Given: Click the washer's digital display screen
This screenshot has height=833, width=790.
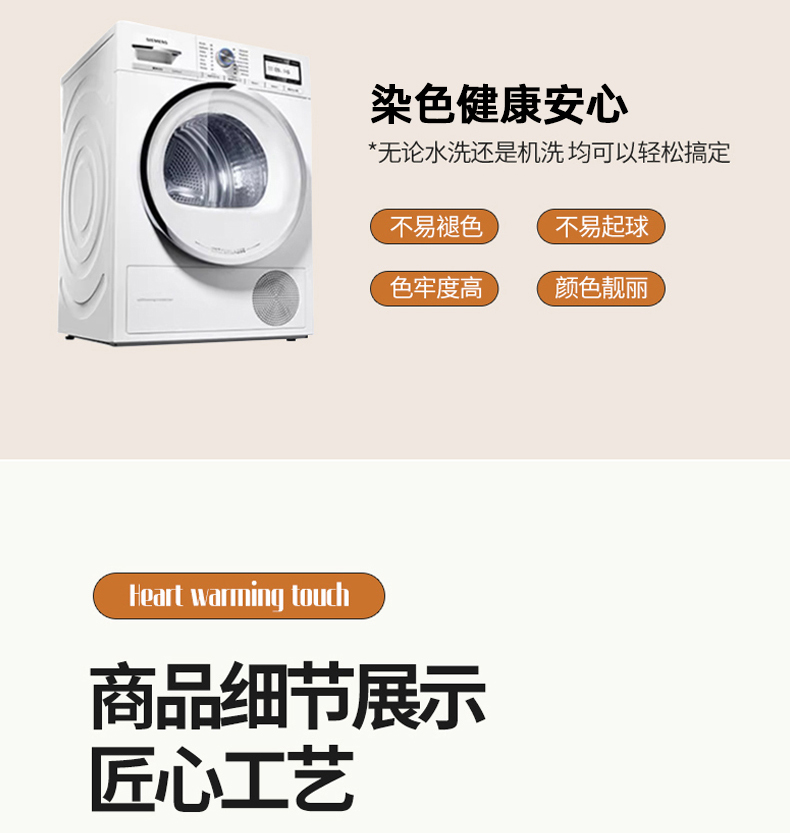Looking at the screenshot, I should [282, 69].
